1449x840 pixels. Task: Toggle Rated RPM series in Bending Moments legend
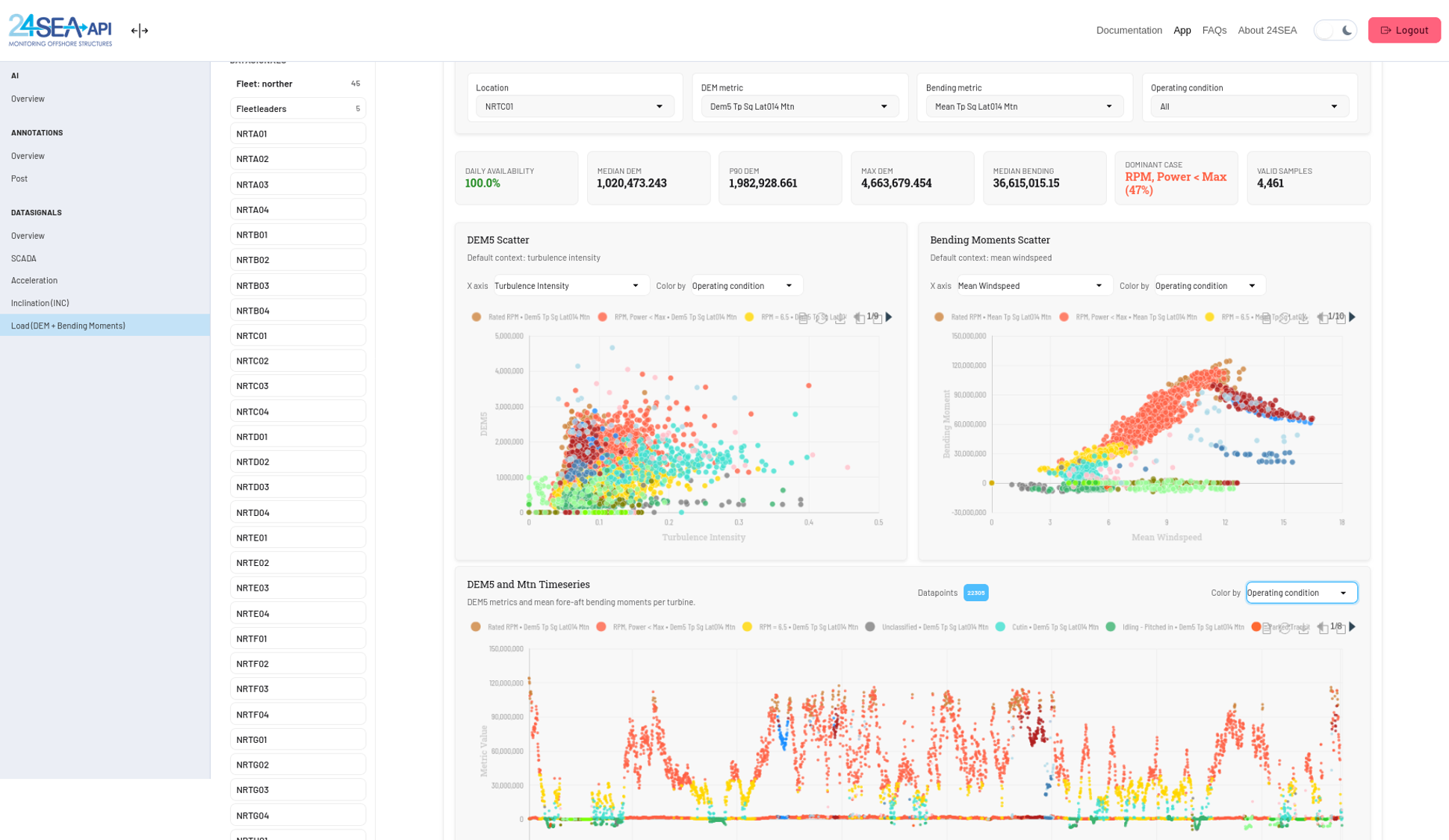click(993, 317)
